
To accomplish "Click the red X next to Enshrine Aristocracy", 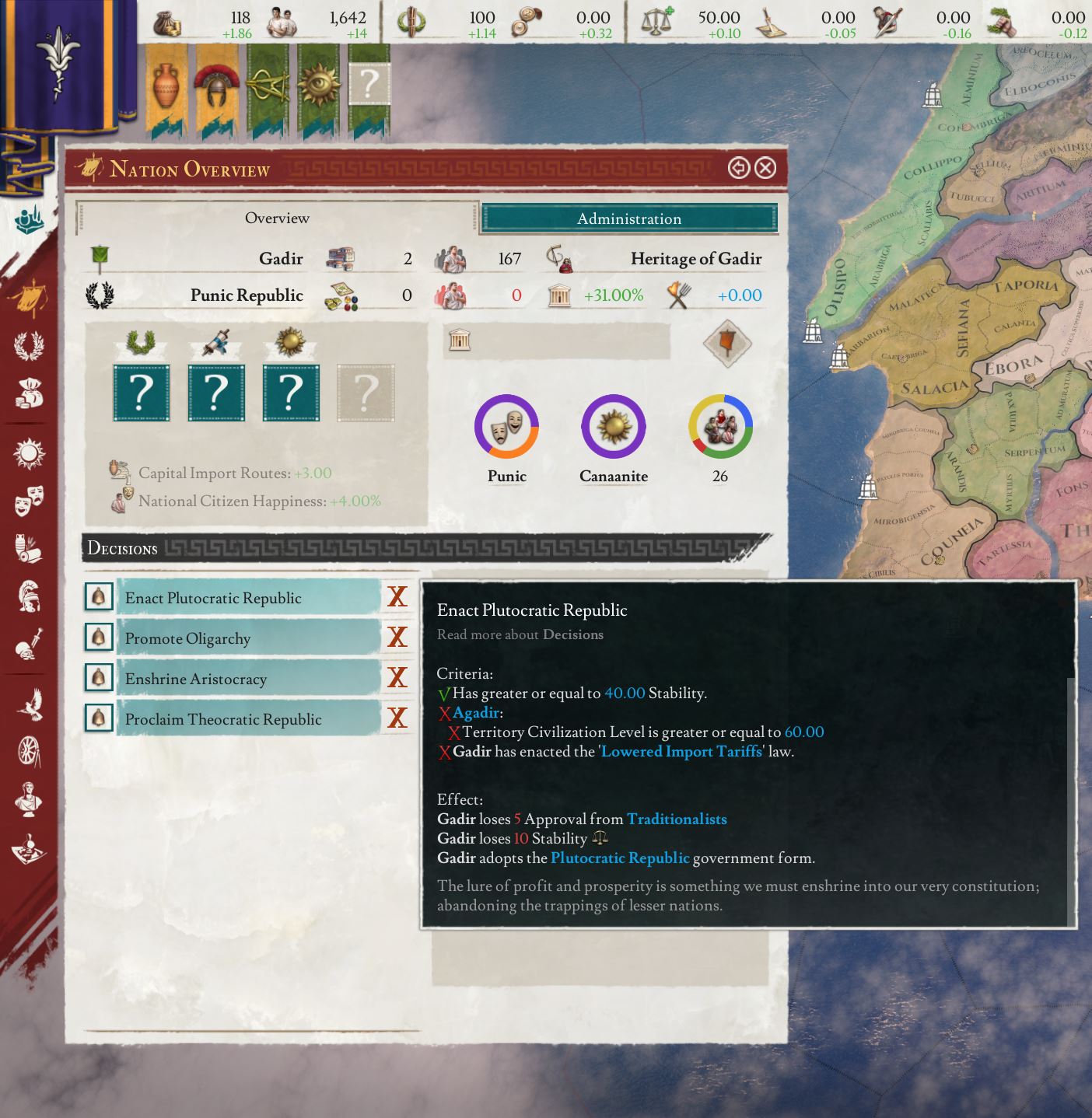I will [397, 678].
